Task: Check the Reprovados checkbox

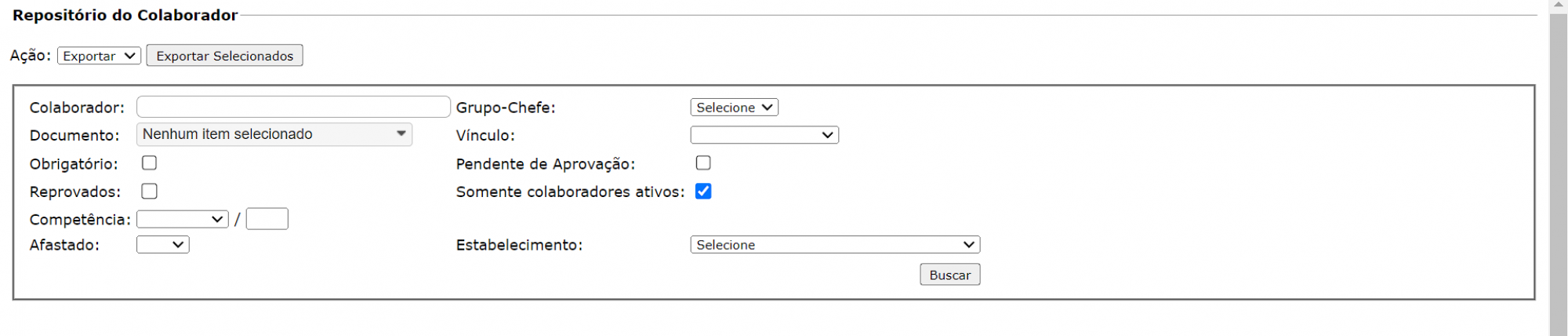Action: click(x=149, y=192)
